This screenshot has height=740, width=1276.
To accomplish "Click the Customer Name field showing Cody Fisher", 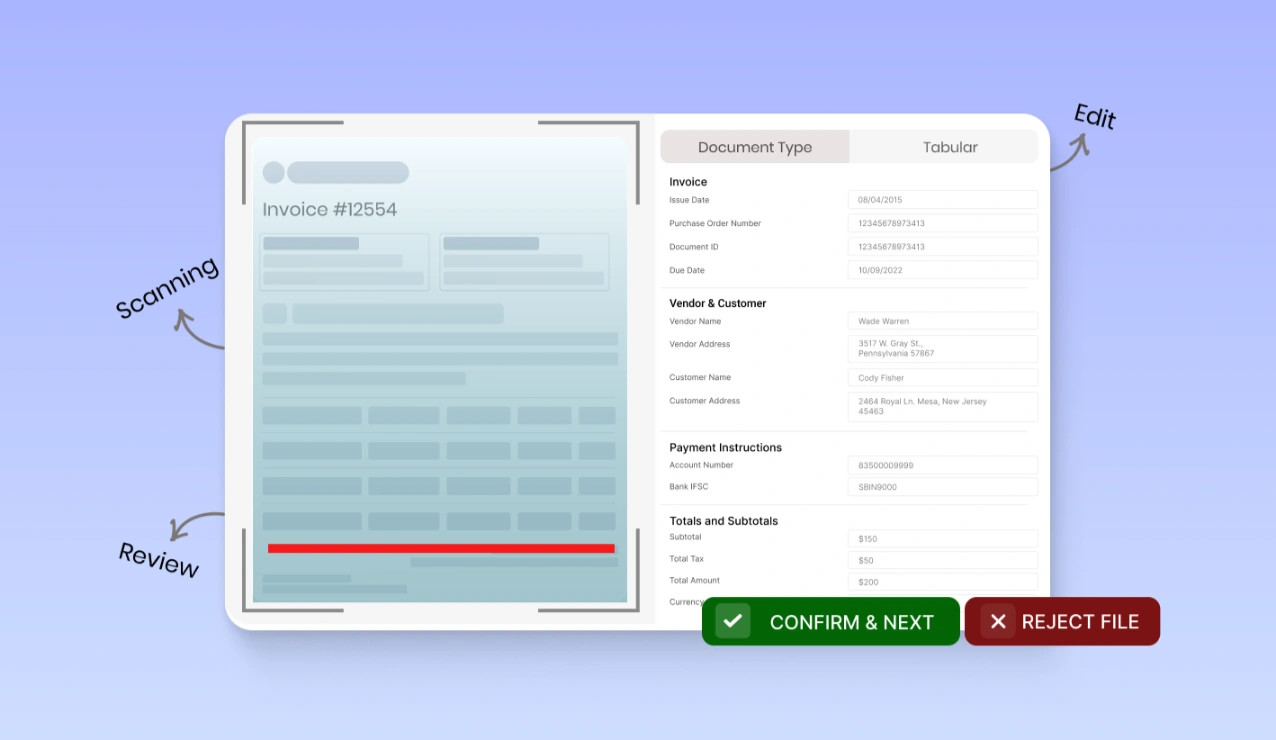I will tap(941, 377).
